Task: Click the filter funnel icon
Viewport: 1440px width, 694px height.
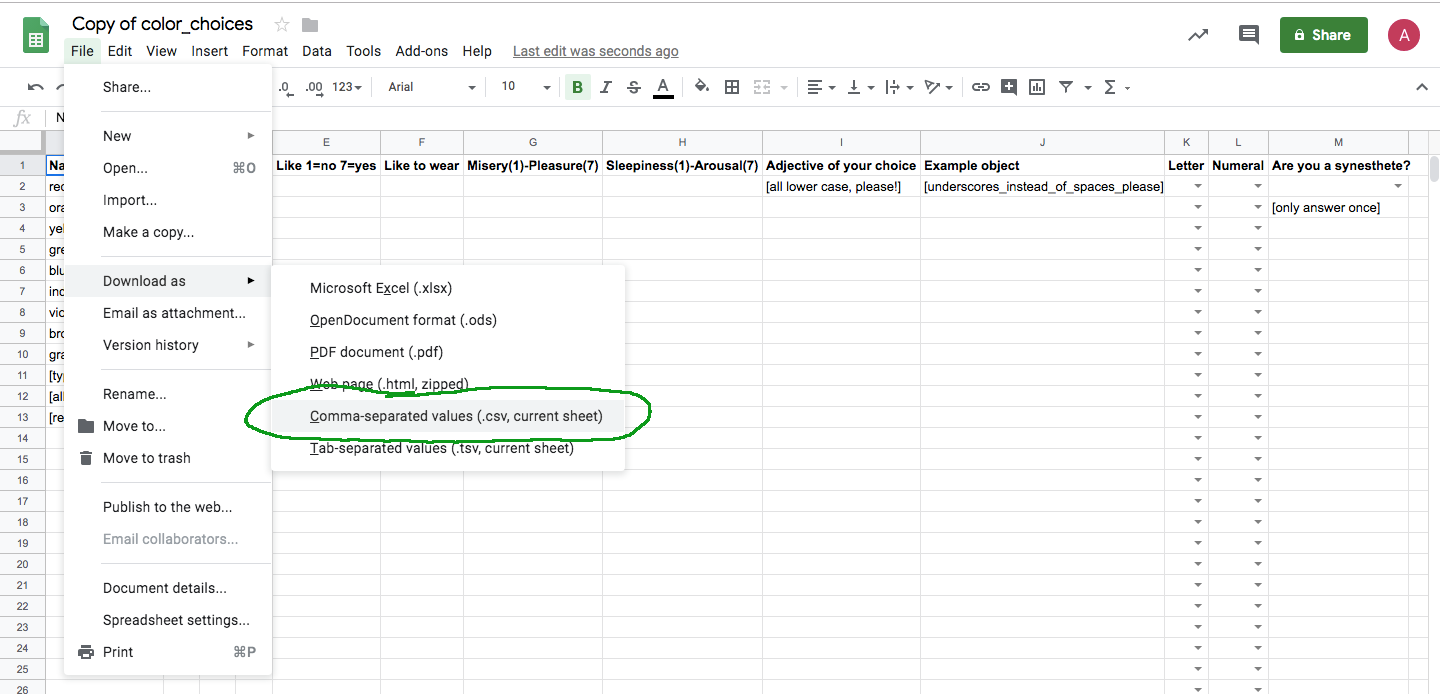Action: coord(1066,87)
